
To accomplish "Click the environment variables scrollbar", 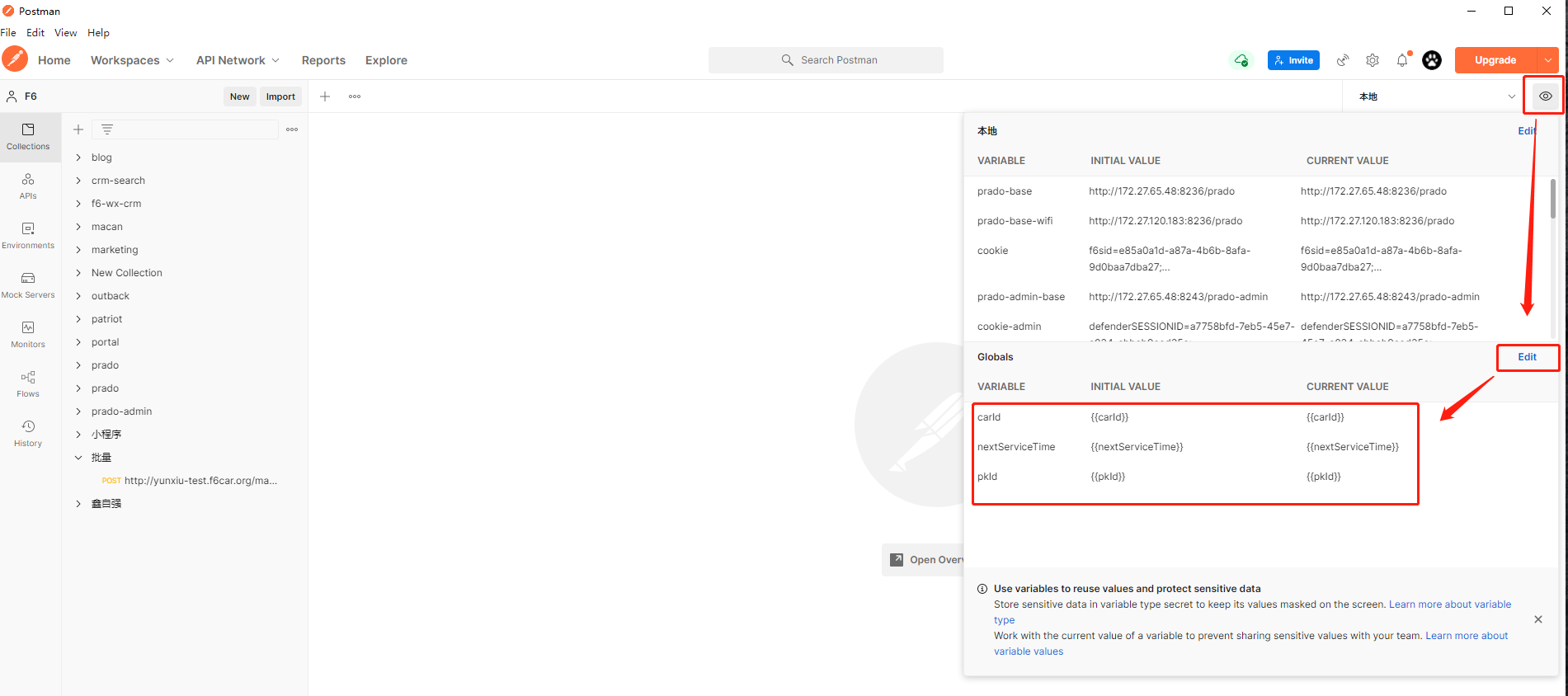I will tap(1553, 199).
